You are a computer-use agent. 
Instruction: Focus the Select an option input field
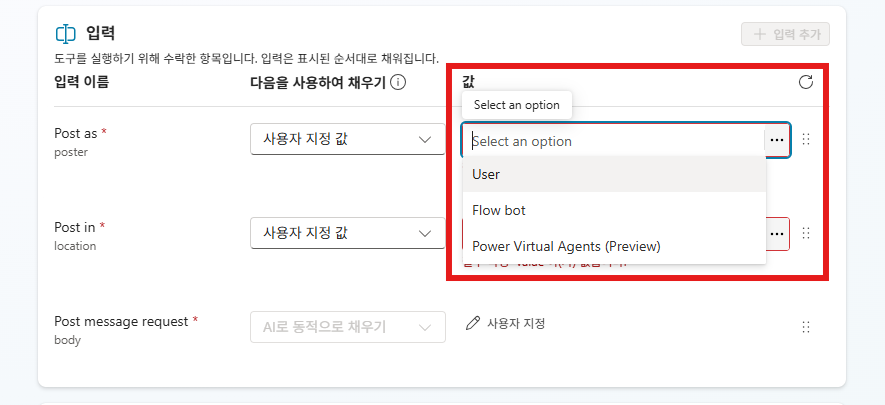pyautogui.click(x=615, y=140)
